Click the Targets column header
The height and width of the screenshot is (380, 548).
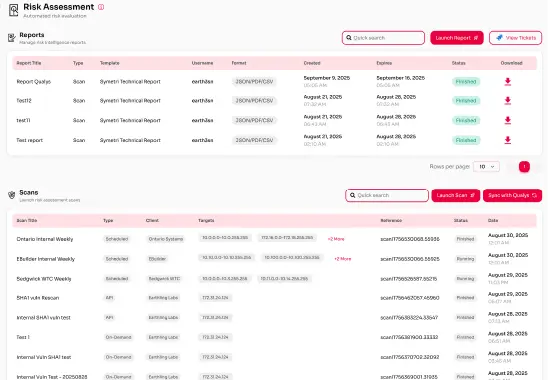click(x=206, y=221)
